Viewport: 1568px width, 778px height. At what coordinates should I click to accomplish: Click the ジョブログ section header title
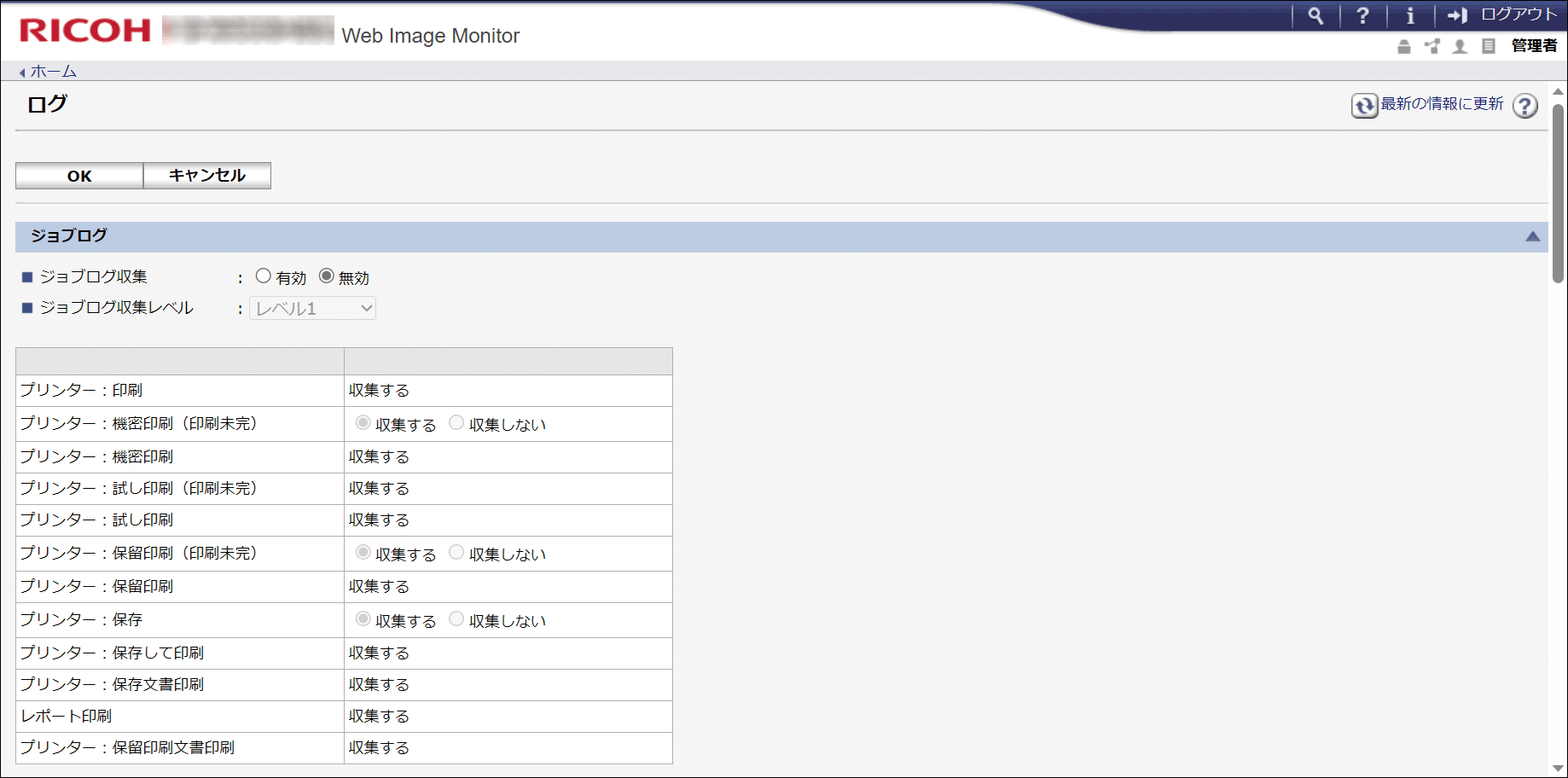pos(69,235)
